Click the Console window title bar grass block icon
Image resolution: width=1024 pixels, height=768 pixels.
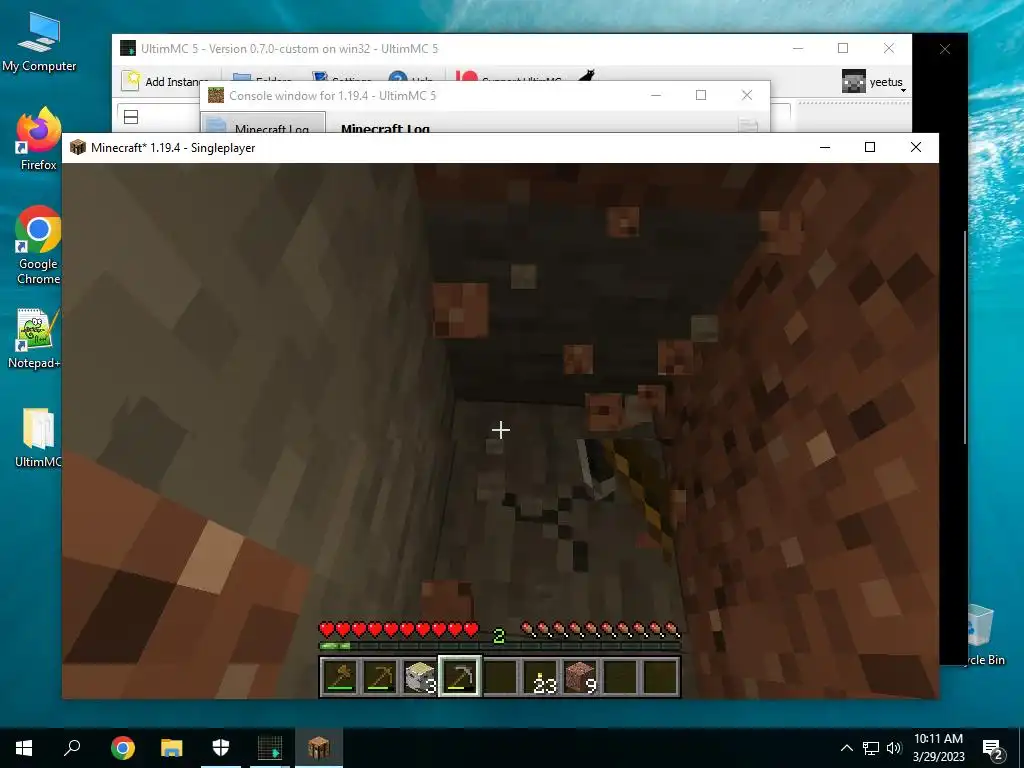[216, 95]
